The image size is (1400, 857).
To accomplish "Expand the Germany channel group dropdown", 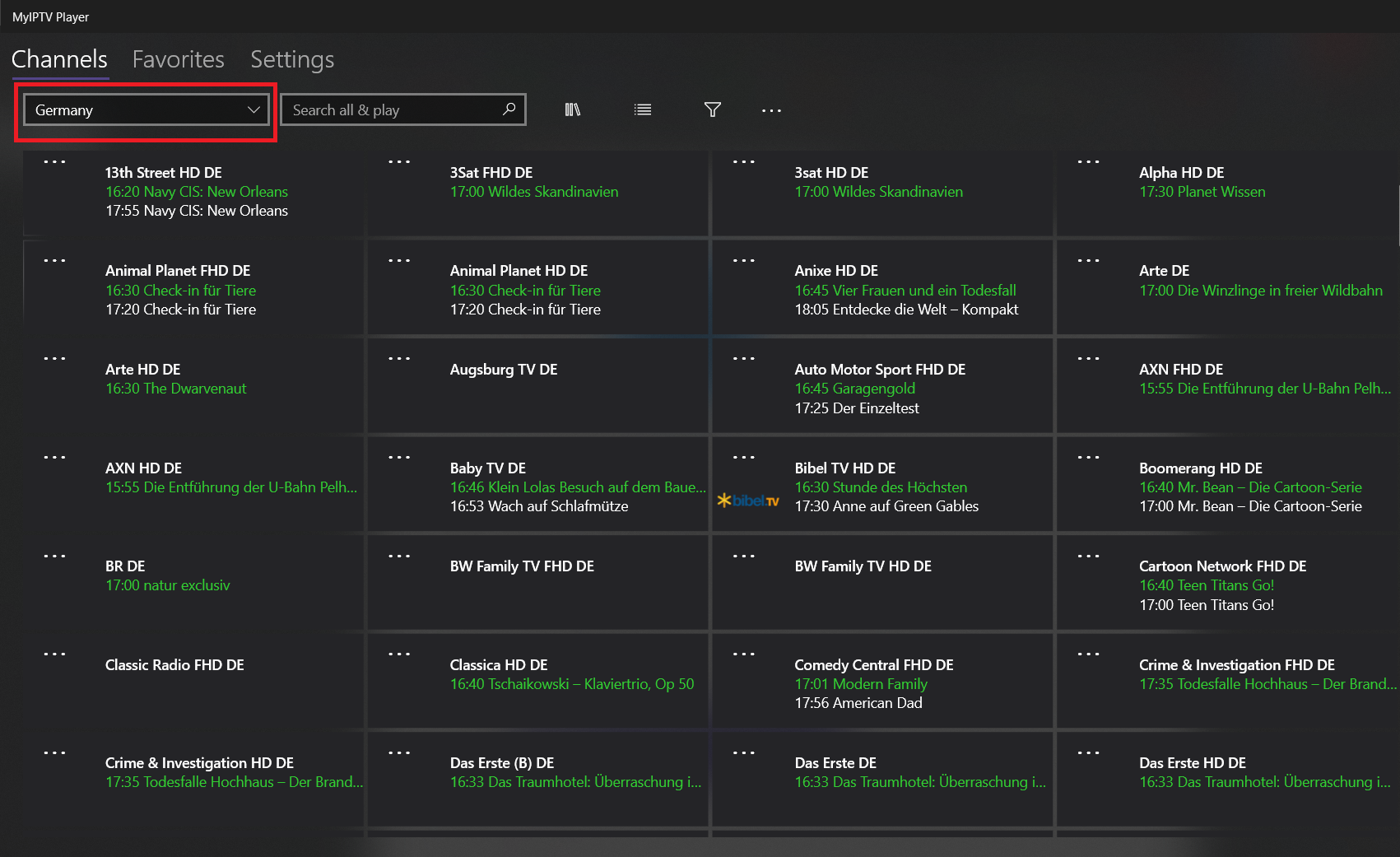I will [147, 109].
